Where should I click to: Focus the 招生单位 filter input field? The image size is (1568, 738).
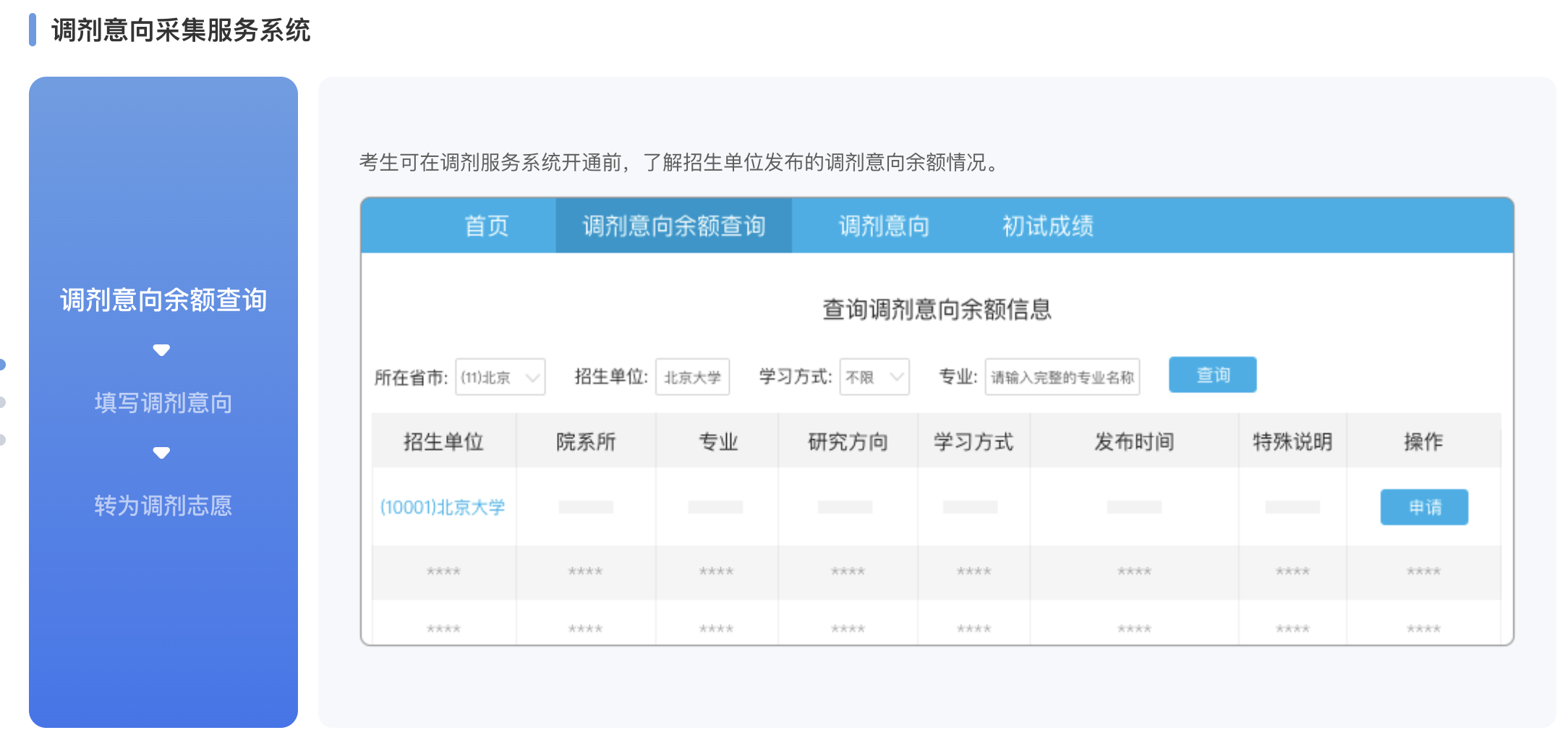pos(692,377)
